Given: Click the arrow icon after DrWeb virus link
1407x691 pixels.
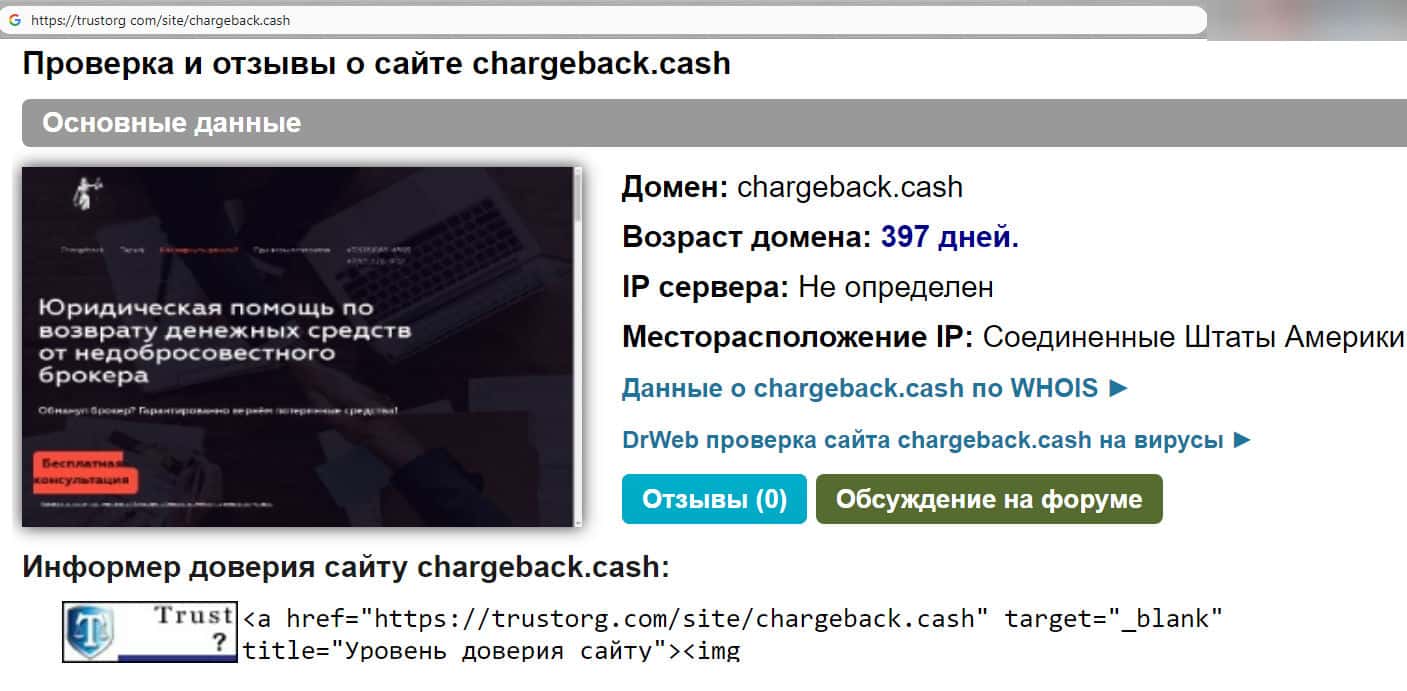Looking at the screenshot, I should click(x=1242, y=440).
